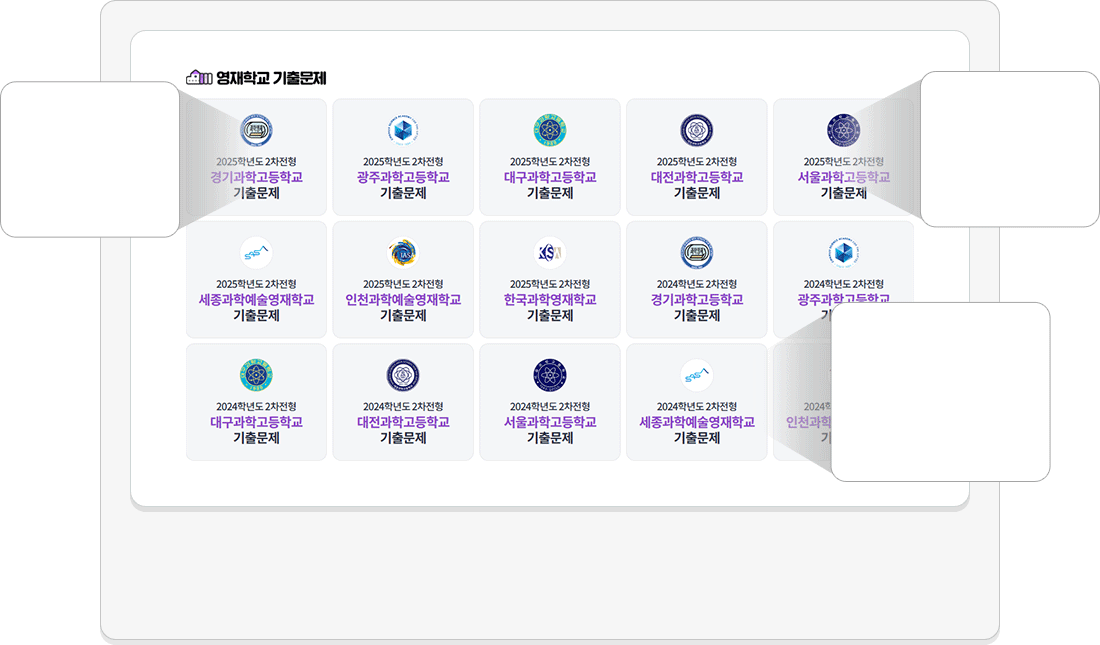Click the 2024 서울과학고등학교 atom emblem

(550, 375)
